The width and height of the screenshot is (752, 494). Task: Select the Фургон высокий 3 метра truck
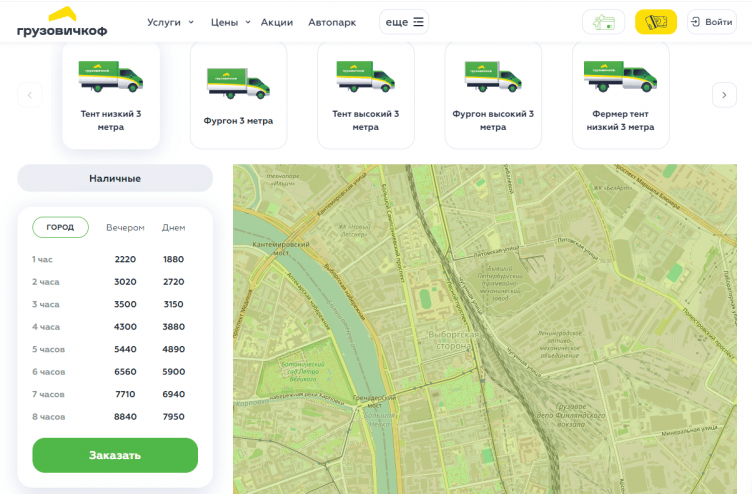(493, 96)
